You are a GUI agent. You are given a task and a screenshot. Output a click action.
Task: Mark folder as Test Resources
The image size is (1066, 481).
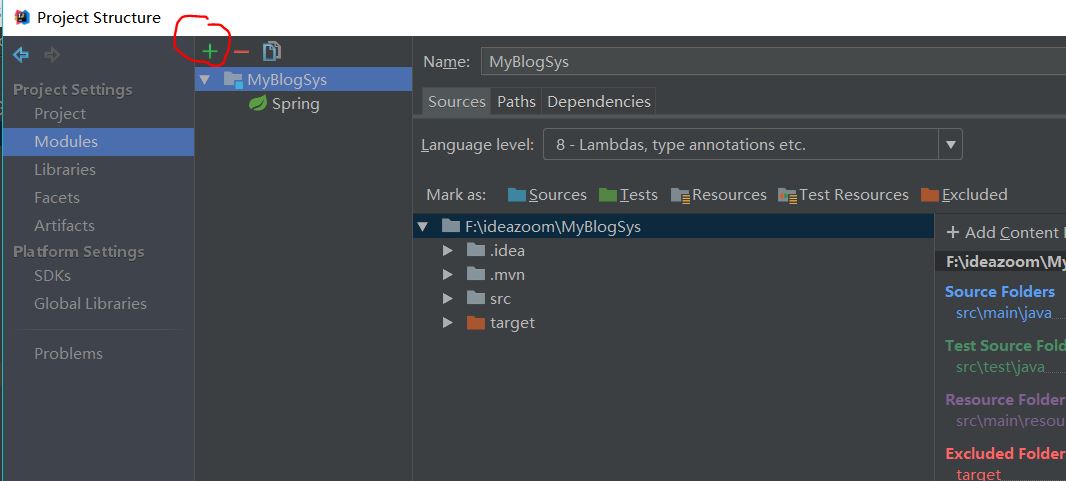[843, 195]
